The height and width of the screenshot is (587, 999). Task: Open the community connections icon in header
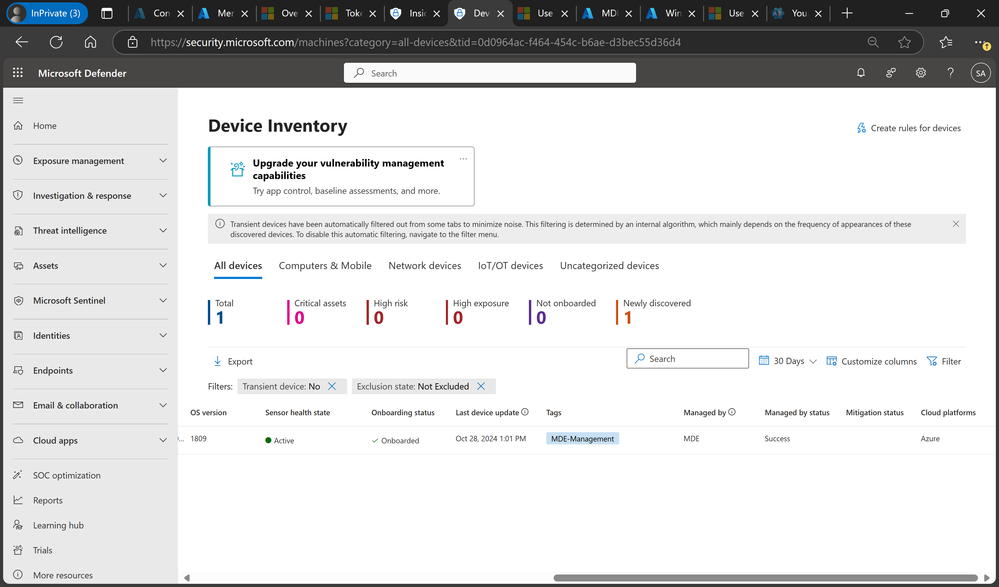pos(891,73)
